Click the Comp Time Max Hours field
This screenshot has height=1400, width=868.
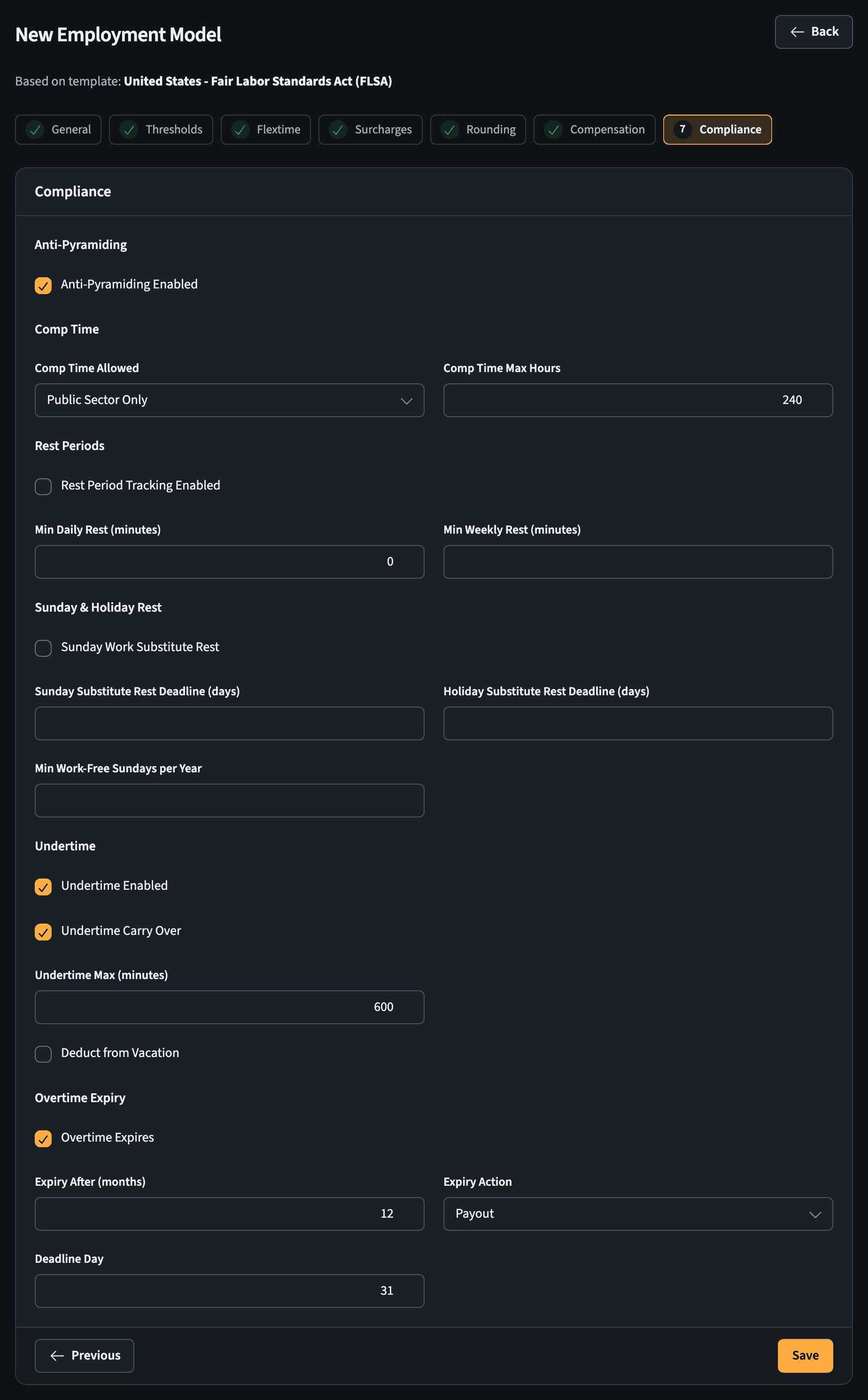tap(638, 400)
